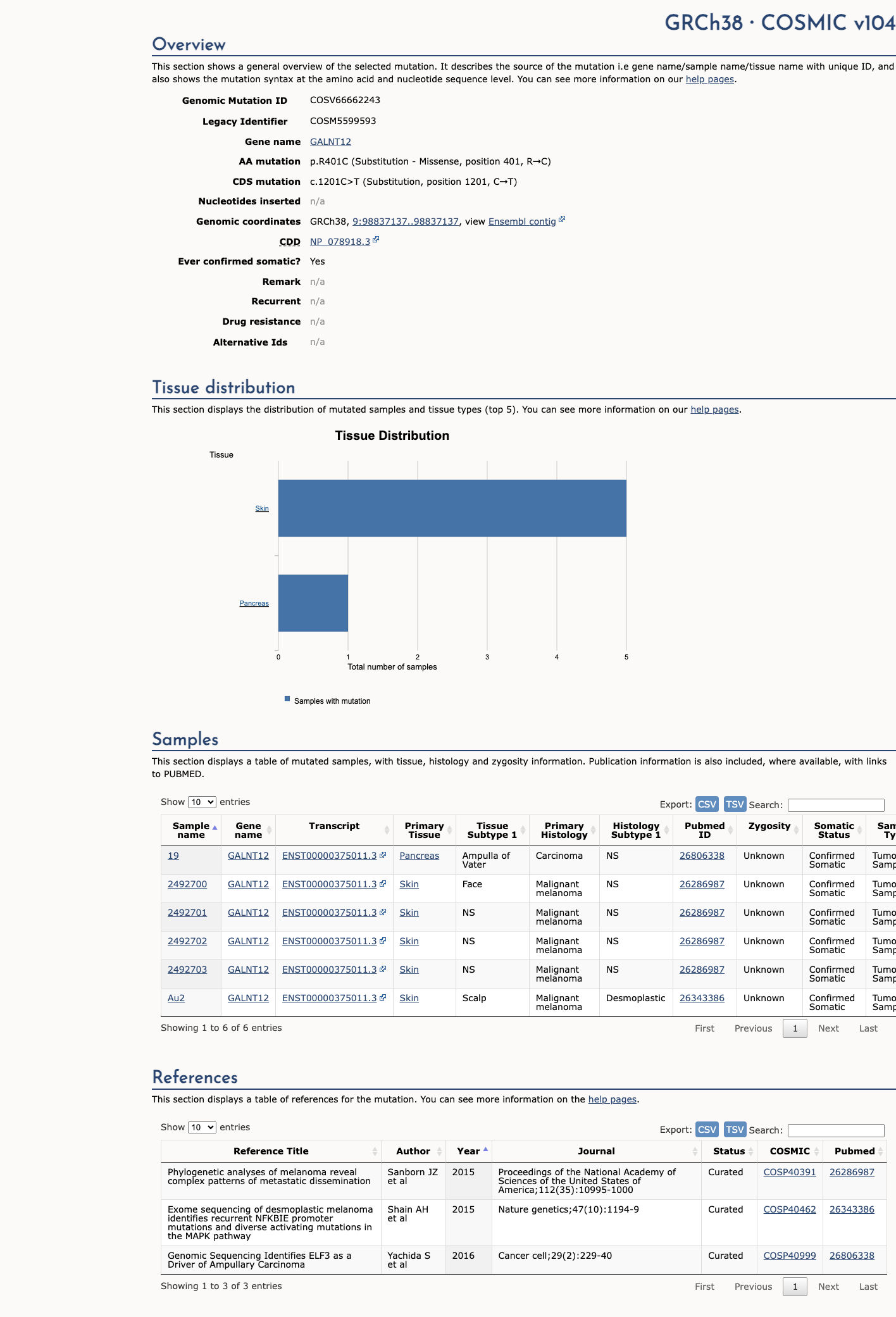Viewport: 896px width, 1317px height.
Task: Click the Pancreas label link on chart axis
Action: (x=254, y=603)
